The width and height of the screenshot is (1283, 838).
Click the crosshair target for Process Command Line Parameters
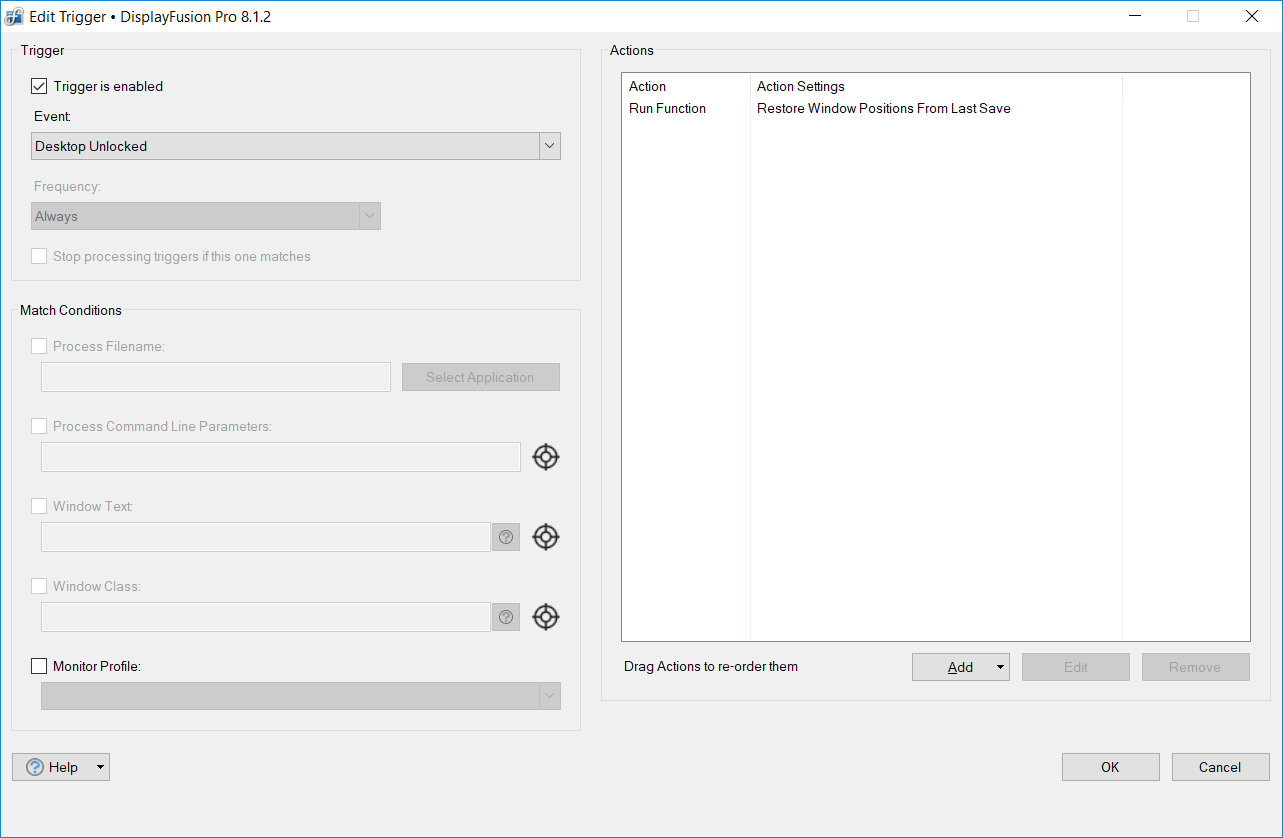(x=545, y=457)
